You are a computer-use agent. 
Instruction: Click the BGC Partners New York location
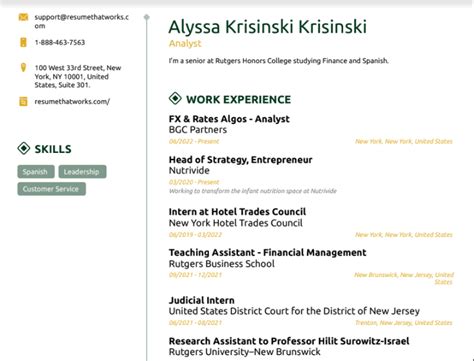click(404, 141)
